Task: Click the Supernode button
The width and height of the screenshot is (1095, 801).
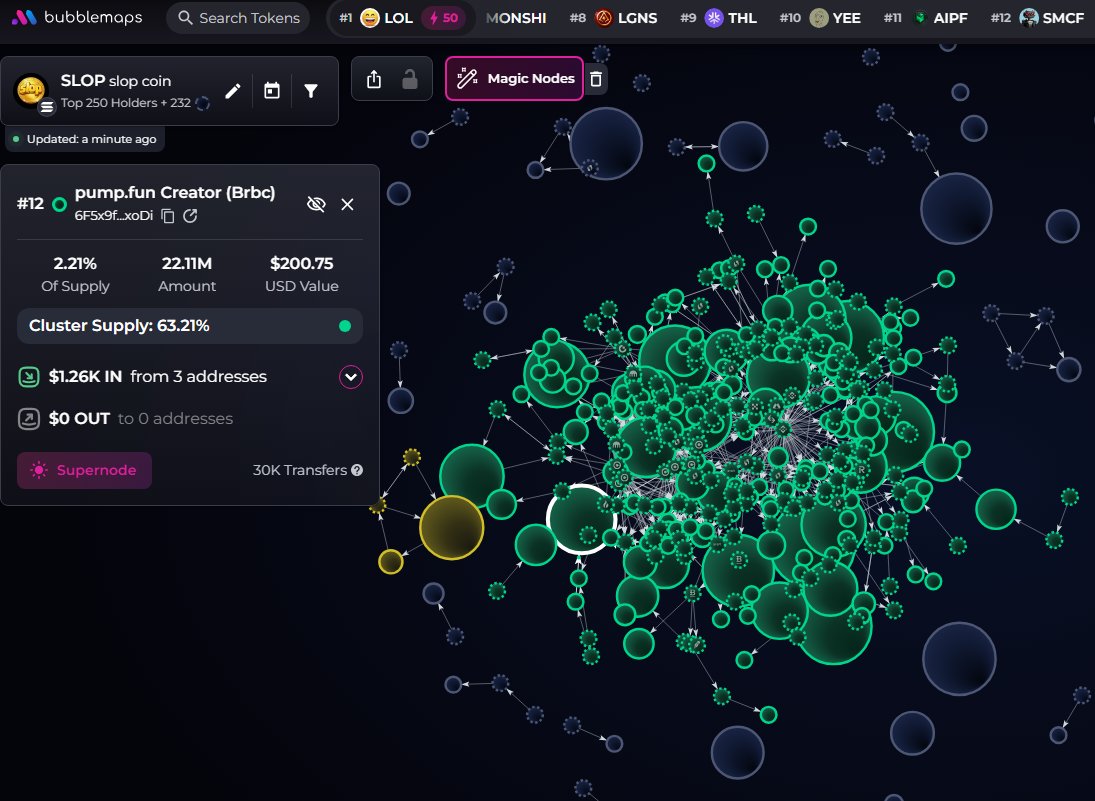Action: [x=84, y=470]
